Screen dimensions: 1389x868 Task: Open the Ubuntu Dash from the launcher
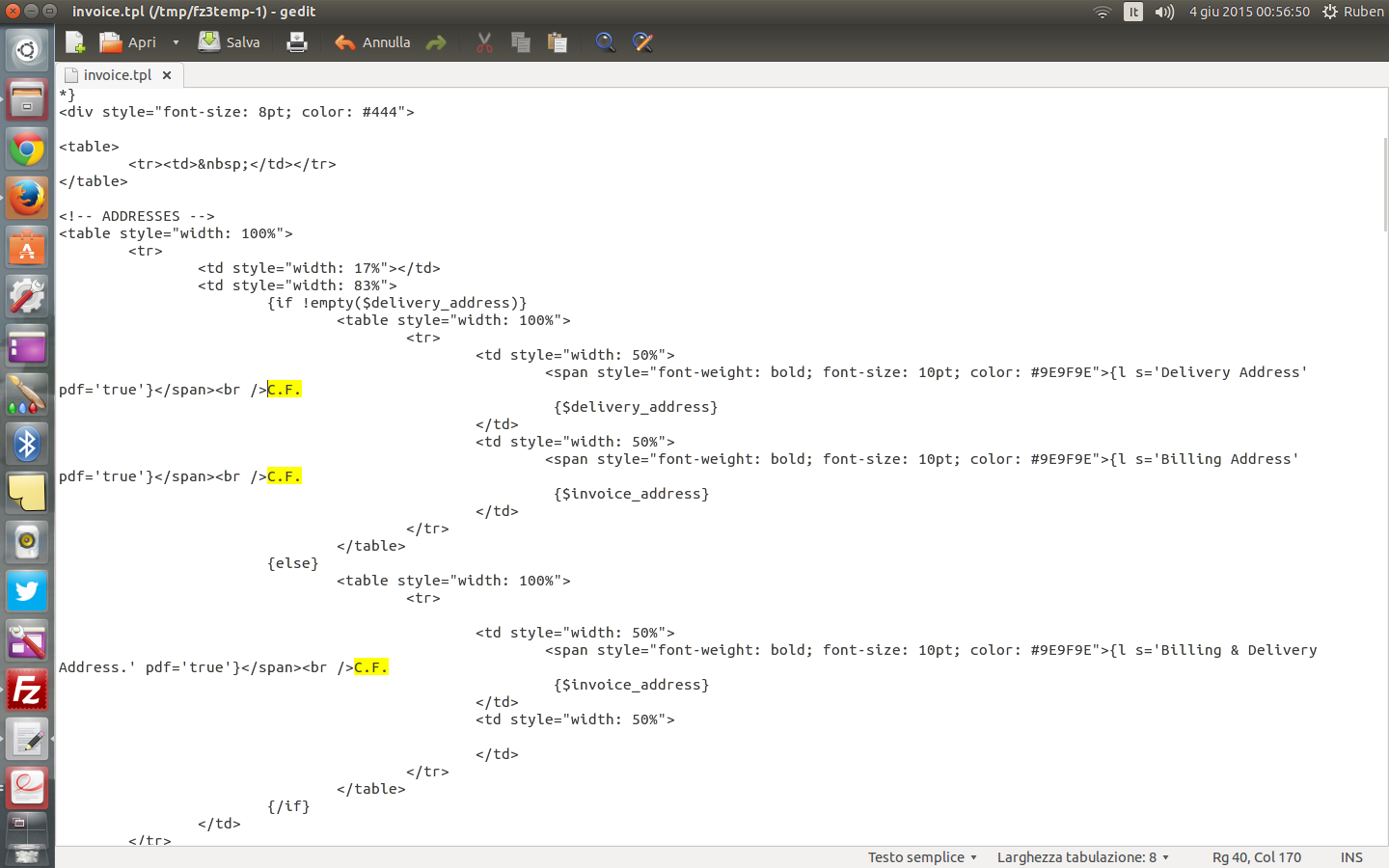coord(27,50)
